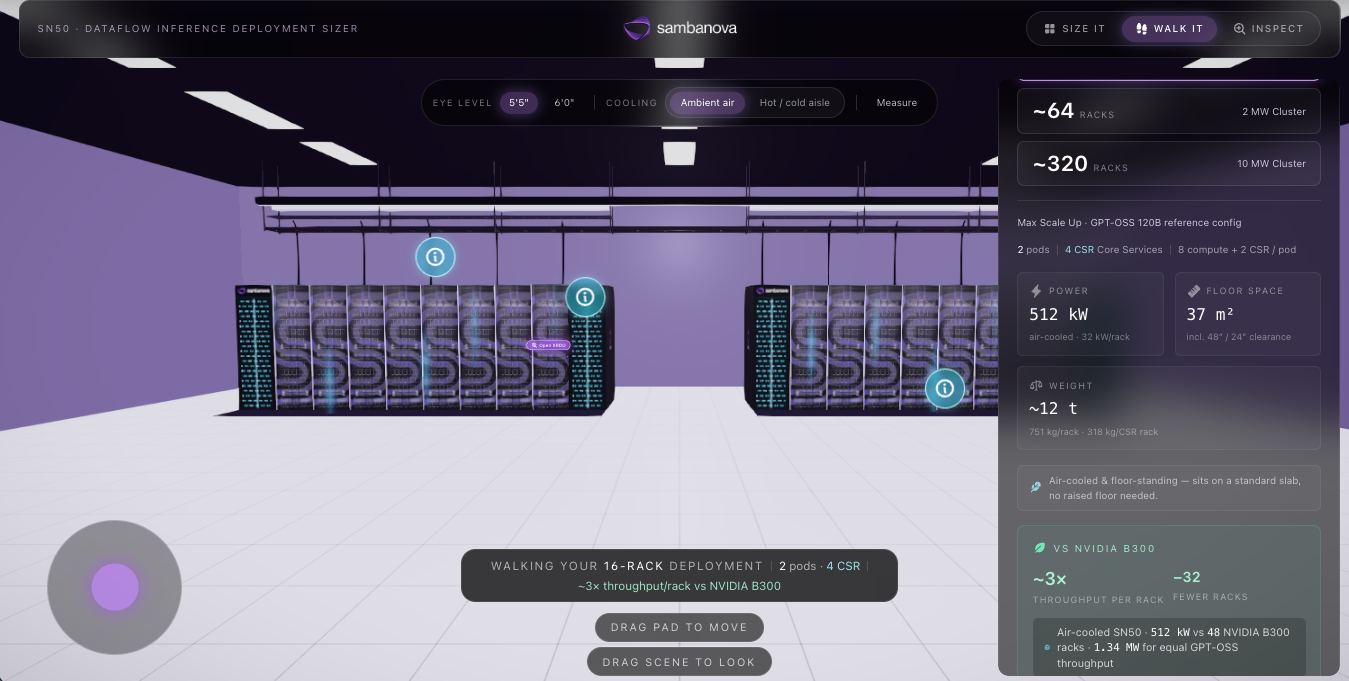Screen dimensions: 1349x681
Task: Select the WALK IT mode tab
Action: pos(1169,29)
